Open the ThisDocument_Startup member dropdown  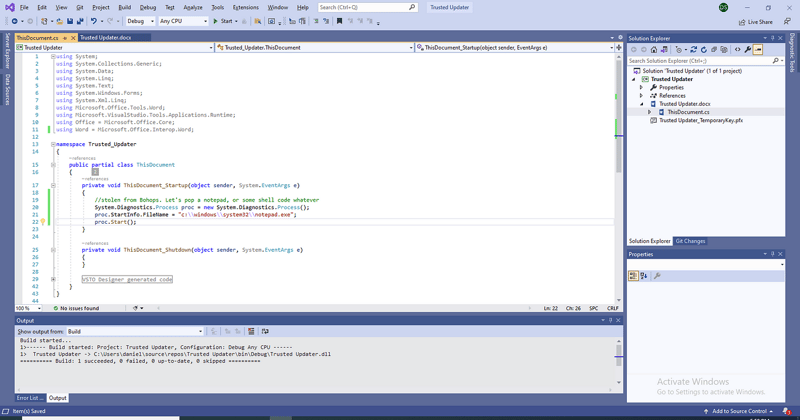click(x=515, y=47)
